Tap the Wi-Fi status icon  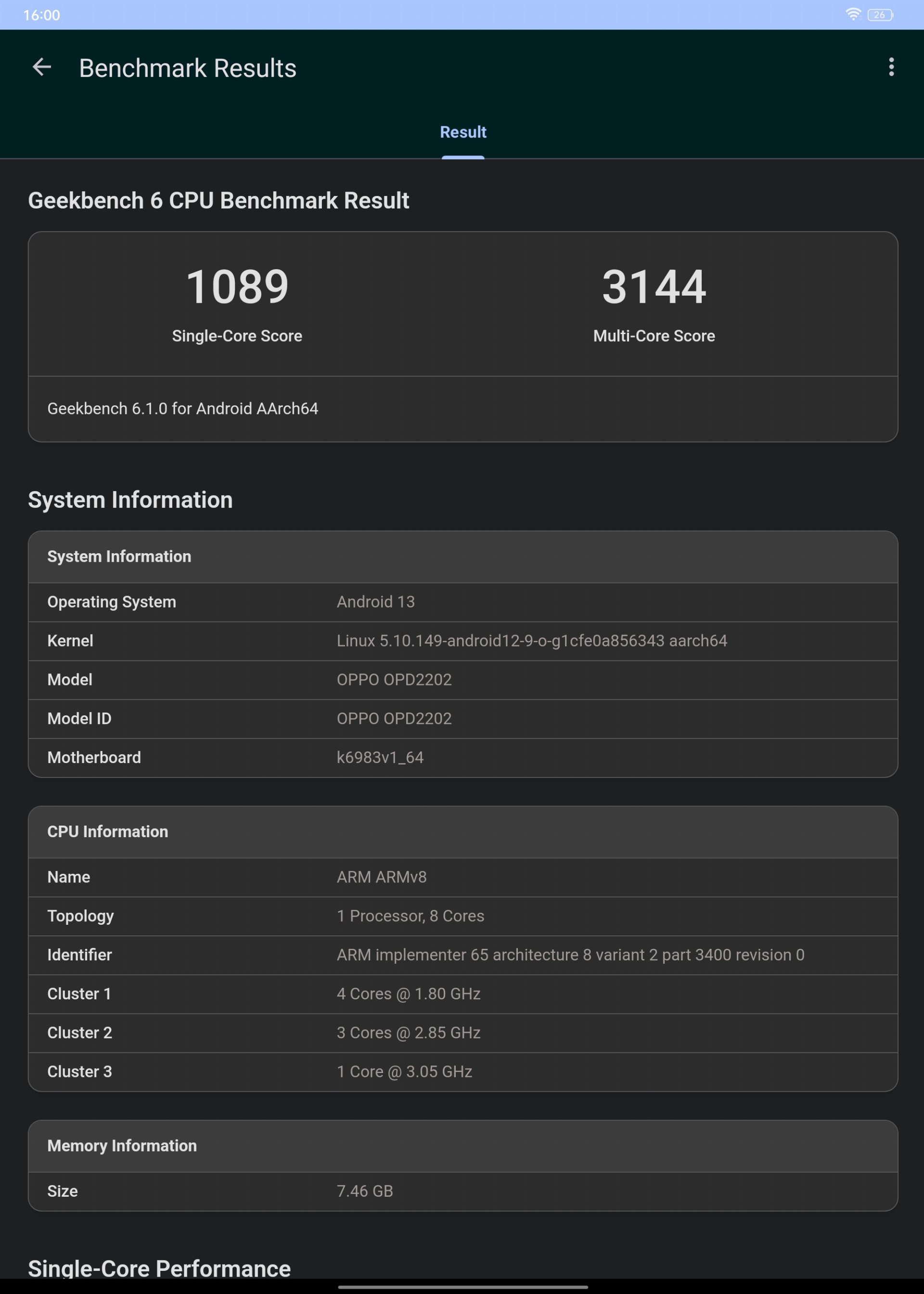(x=853, y=14)
